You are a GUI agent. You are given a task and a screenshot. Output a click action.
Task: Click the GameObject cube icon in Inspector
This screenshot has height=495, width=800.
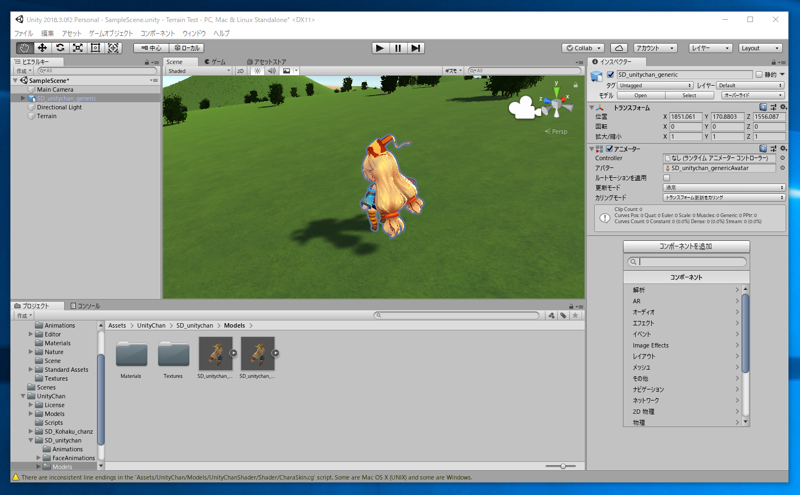[596, 76]
